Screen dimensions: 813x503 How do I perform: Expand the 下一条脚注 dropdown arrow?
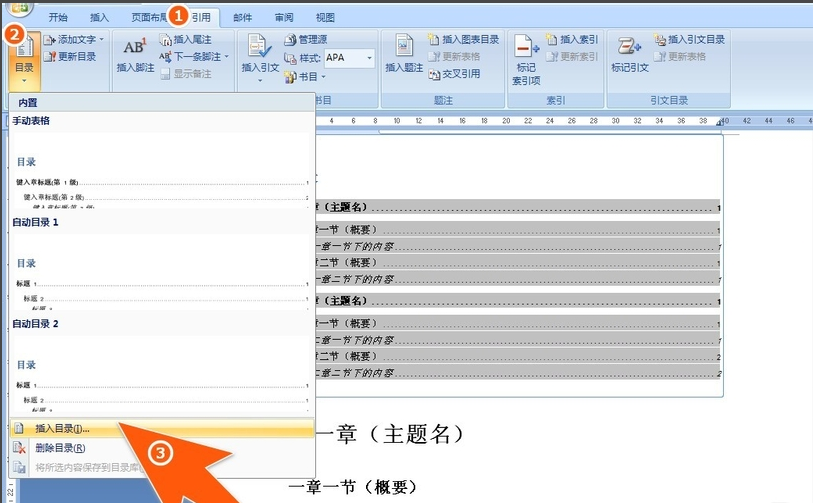(227, 57)
